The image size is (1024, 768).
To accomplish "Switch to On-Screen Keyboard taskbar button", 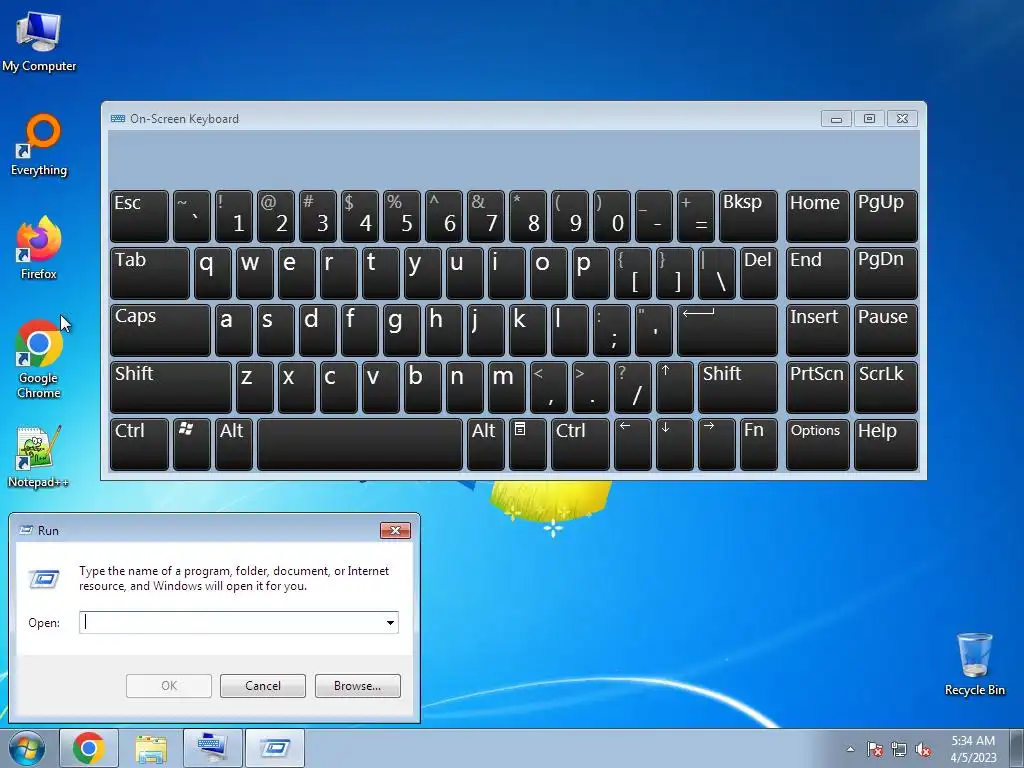I will (x=213, y=748).
